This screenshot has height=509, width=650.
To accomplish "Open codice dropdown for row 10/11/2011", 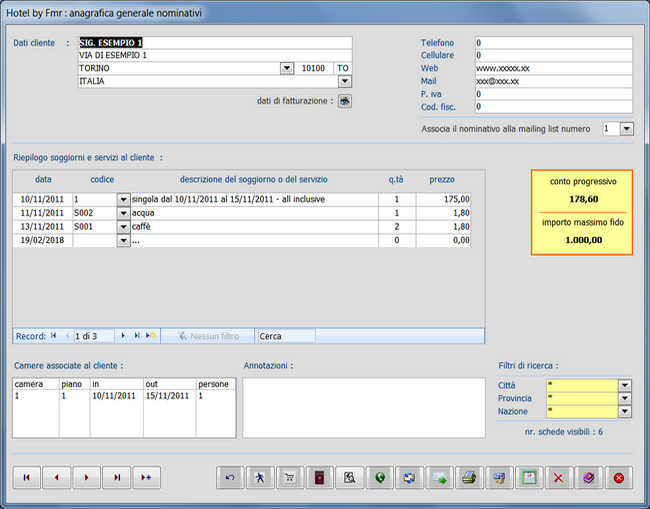I will 123,199.
